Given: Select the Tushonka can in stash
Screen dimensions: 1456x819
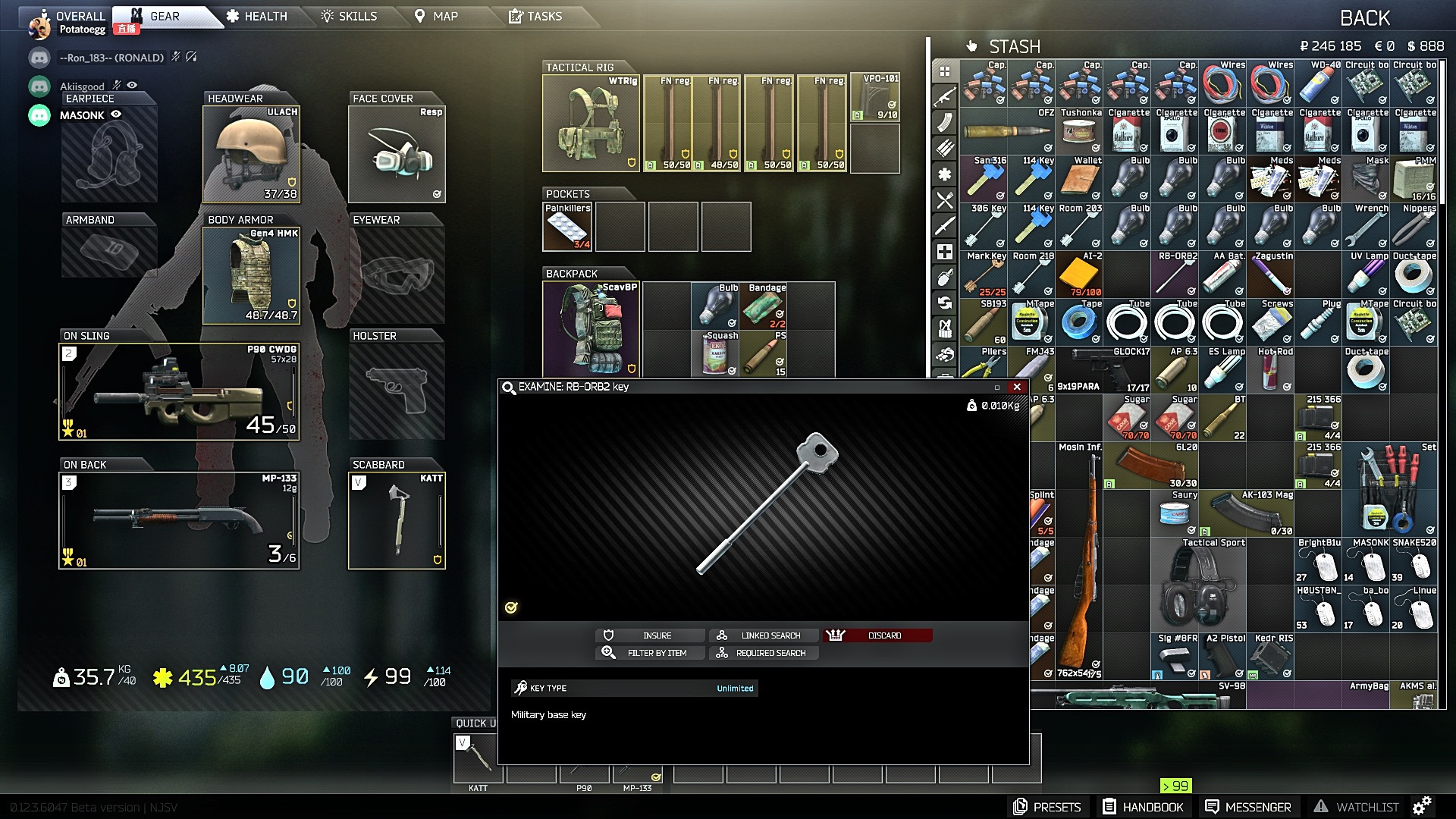Looking at the screenshot, I should coord(1080,130).
